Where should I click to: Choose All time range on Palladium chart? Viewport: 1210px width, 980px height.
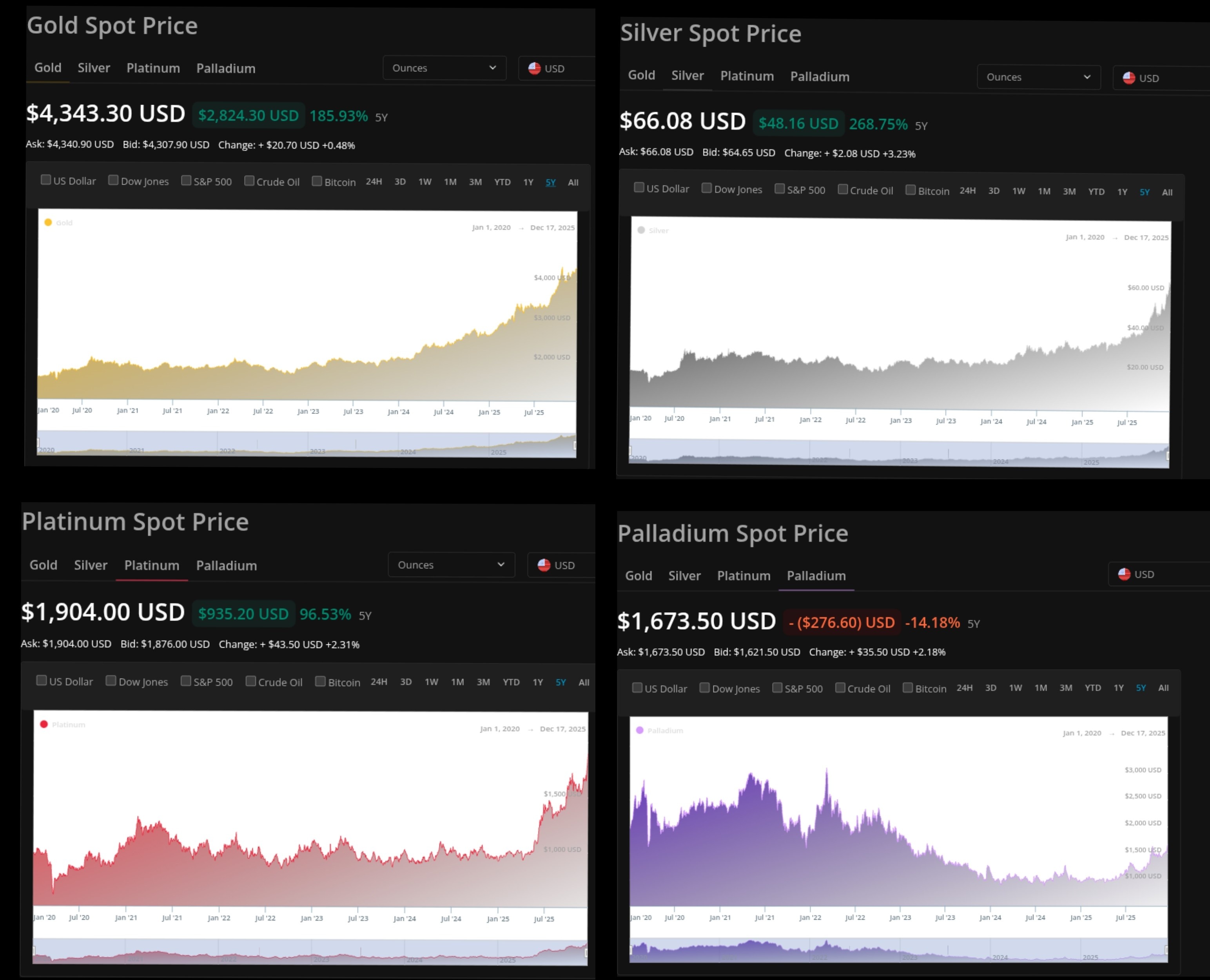pyautogui.click(x=1163, y=688)
